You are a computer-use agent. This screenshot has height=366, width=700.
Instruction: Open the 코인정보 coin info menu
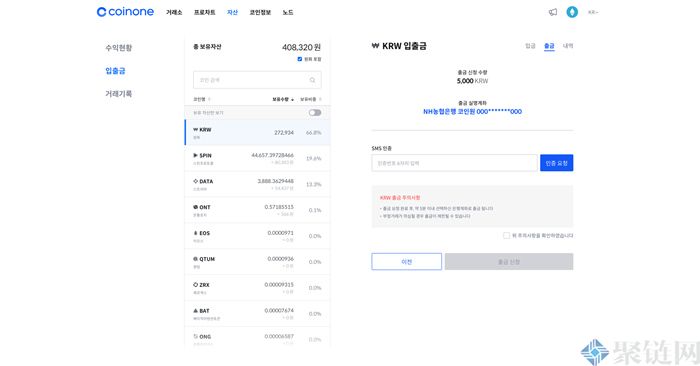pos(260,12)
